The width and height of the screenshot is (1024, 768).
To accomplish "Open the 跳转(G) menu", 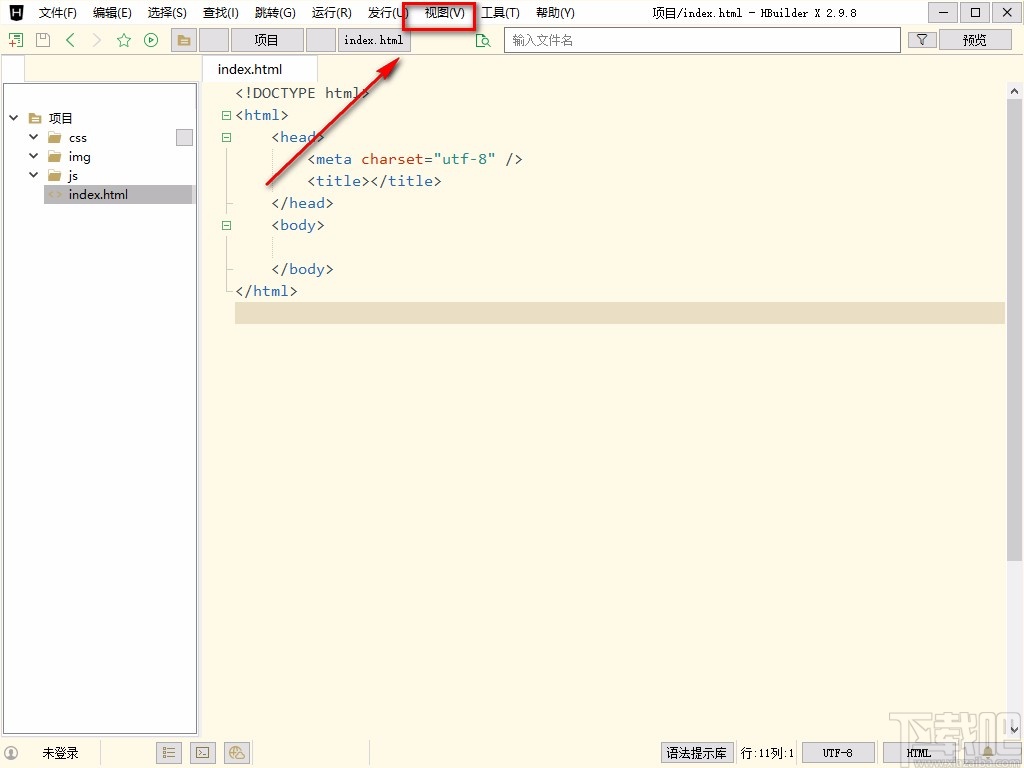I will pyautogui.click(x=275, y=12).
